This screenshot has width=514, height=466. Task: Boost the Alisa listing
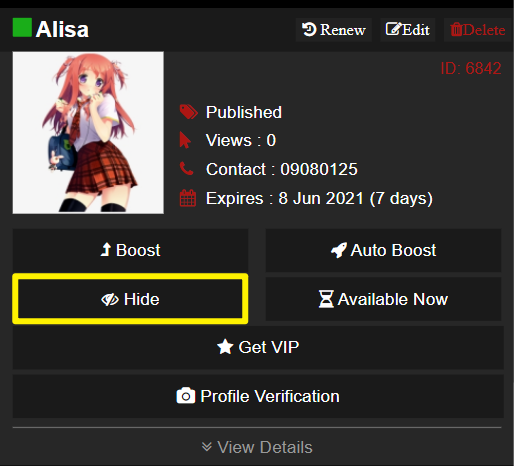point(130,250)
